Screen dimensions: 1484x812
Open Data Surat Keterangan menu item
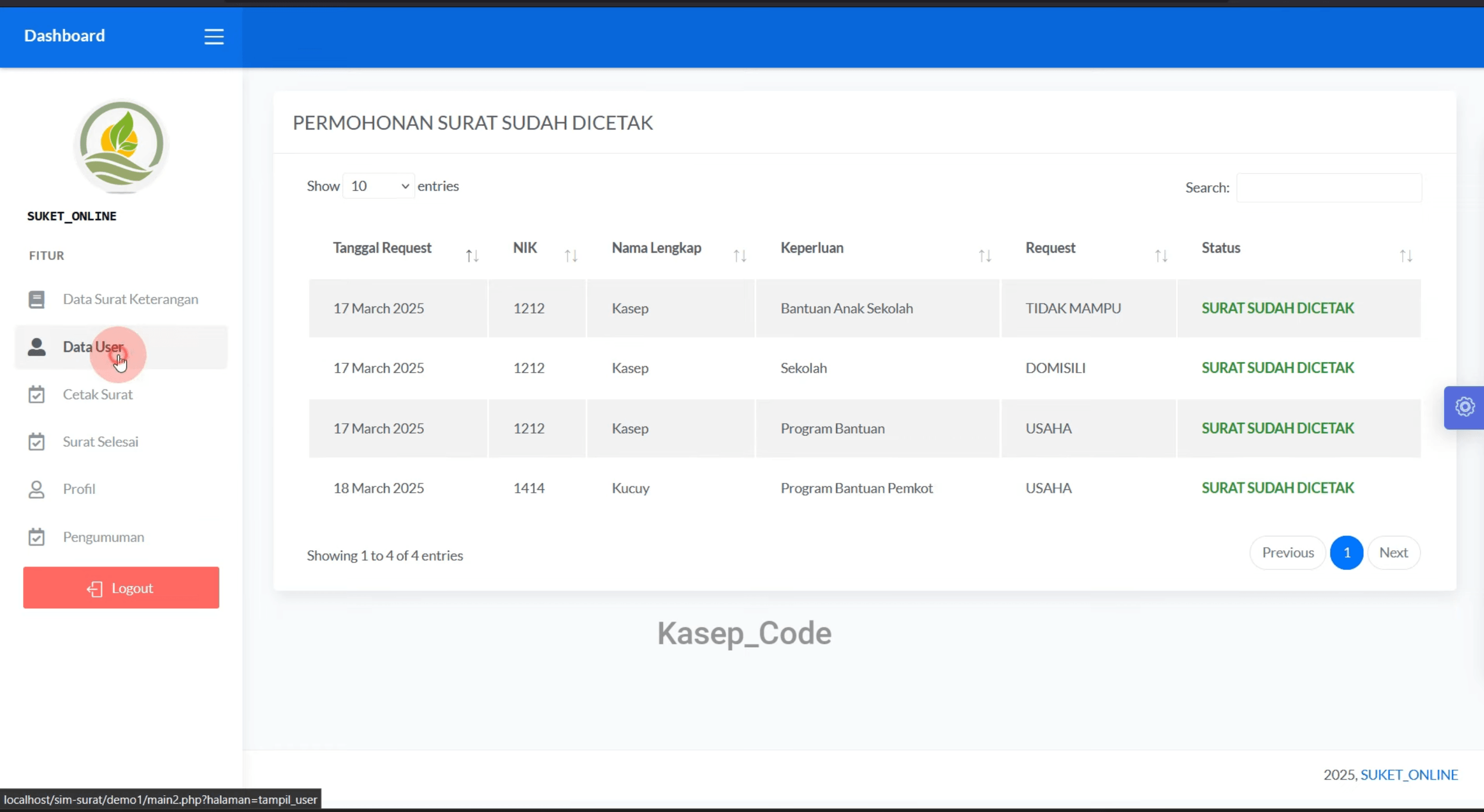coord(121,299)
